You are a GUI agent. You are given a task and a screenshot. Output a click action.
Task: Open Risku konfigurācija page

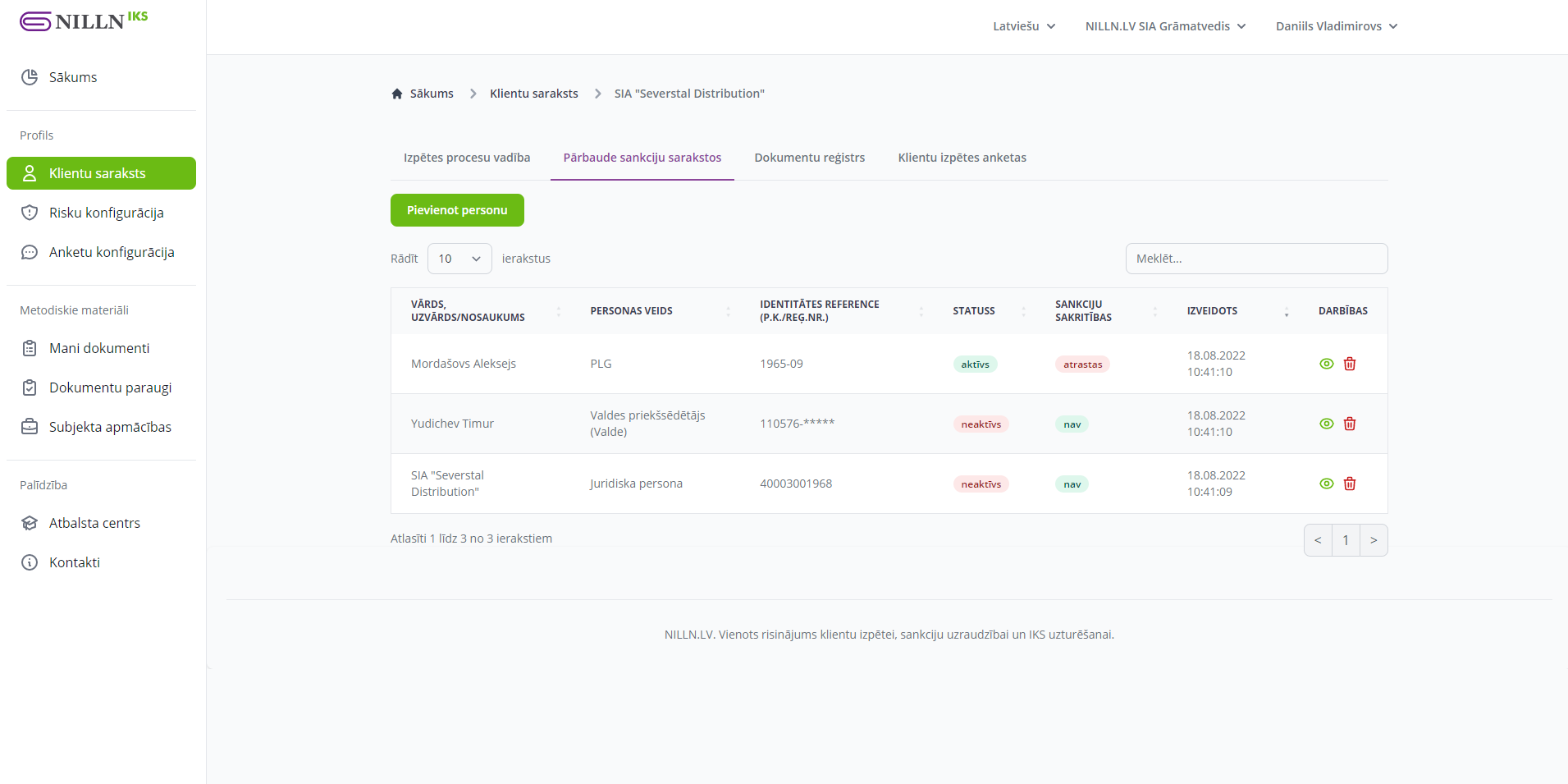coord(101,213)
